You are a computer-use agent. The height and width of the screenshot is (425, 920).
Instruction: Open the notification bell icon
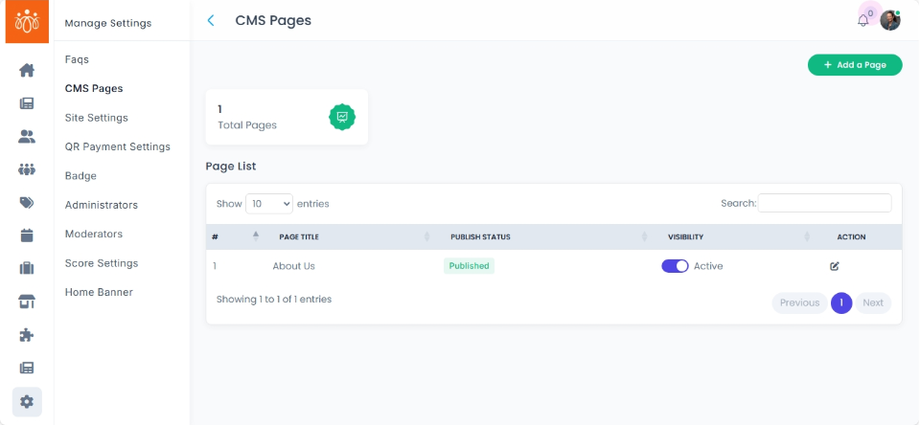[x=863, y=21]
